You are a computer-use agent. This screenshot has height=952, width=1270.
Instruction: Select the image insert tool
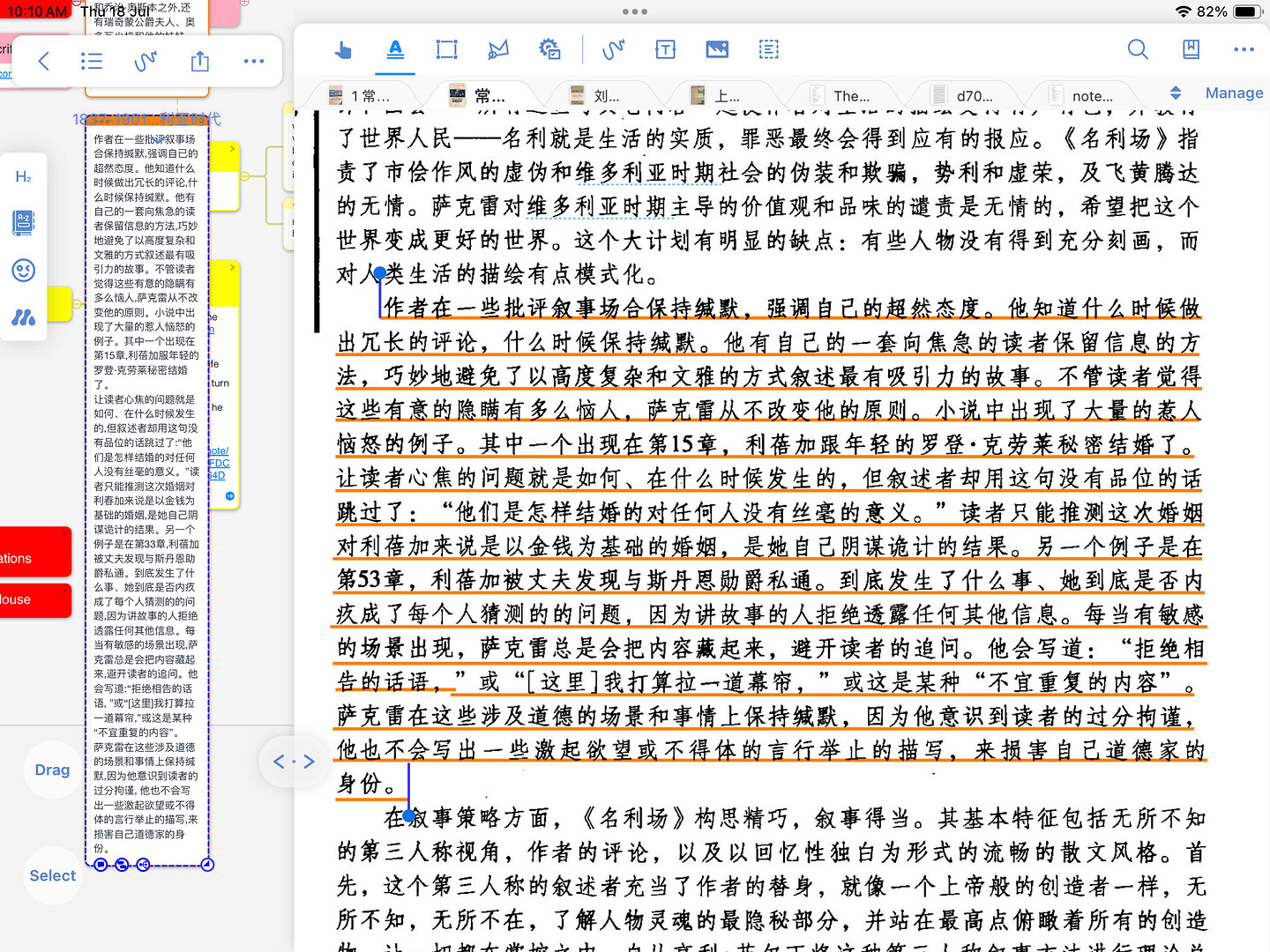point(717,49)
